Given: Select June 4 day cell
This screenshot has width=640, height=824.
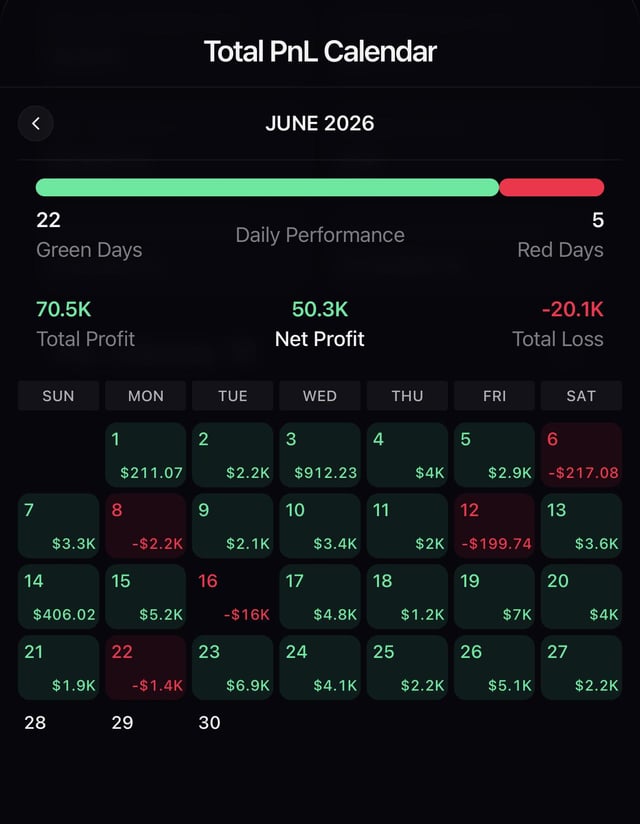Looking at the screenshot, I should point(407,455).
